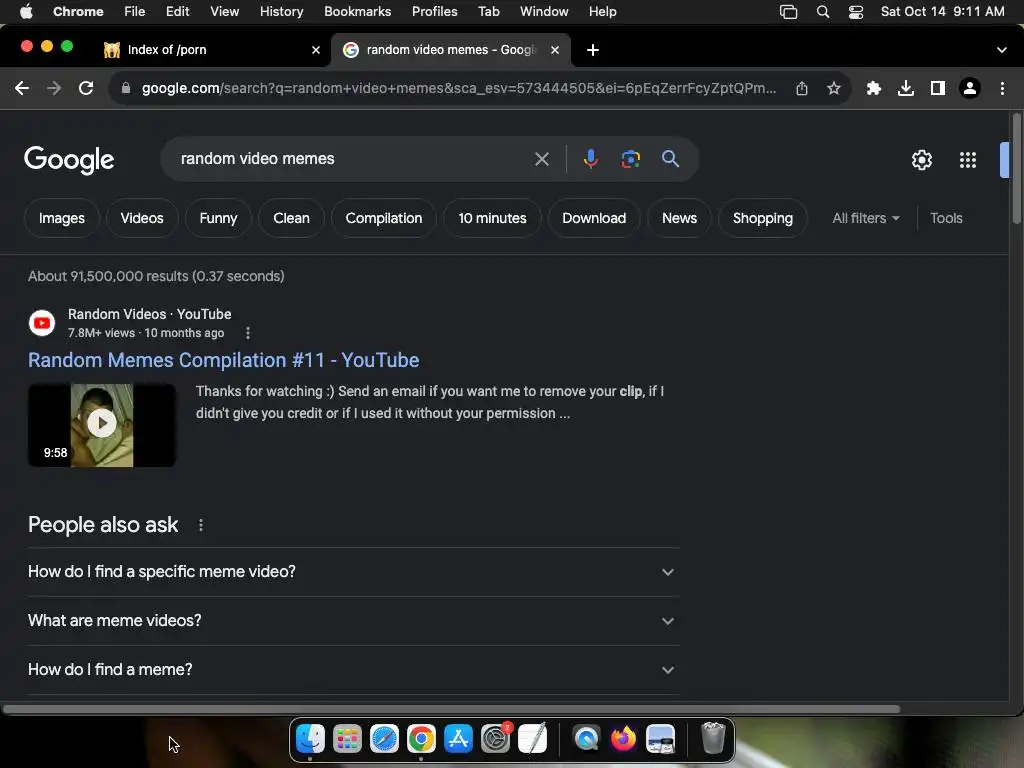Screen dimensions: 1024x768
Task: Open Control Center in the menu bar
Action: click(x=856, y=12)
